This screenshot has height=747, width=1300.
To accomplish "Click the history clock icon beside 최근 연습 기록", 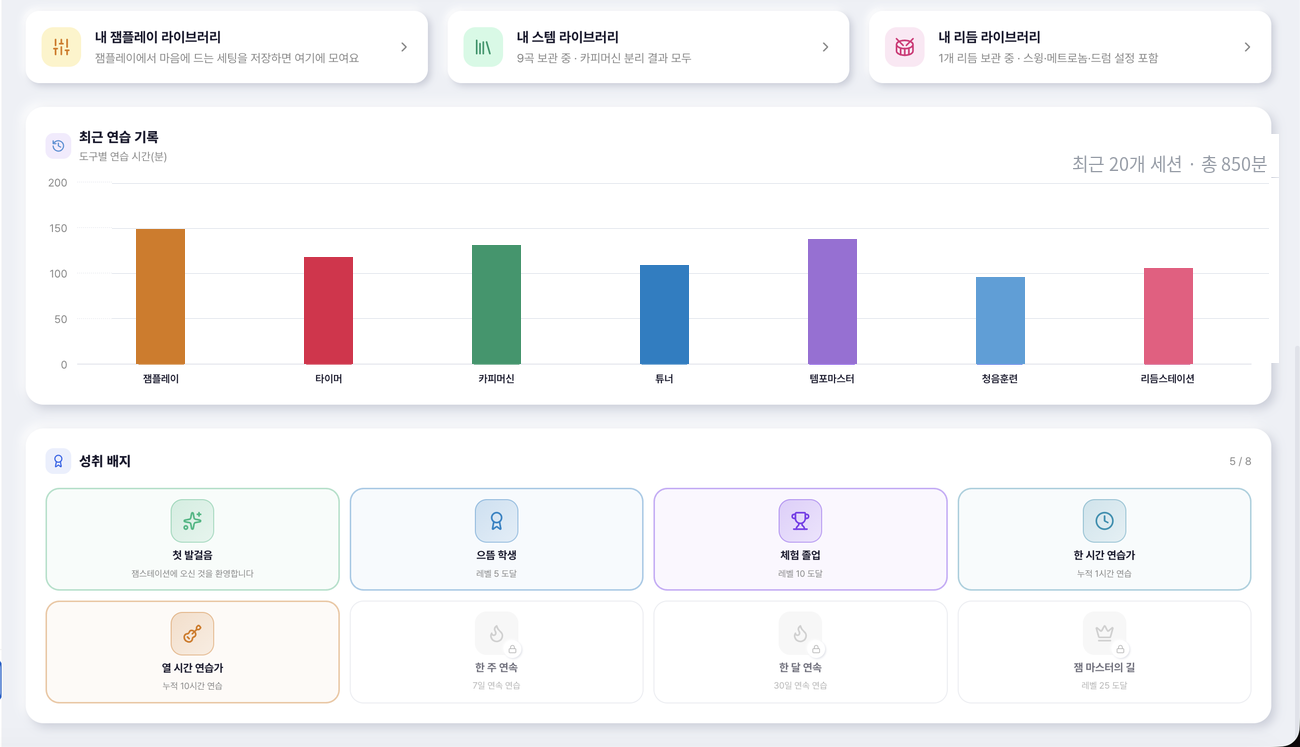I will pyautogui.click(x=58, y=146).
